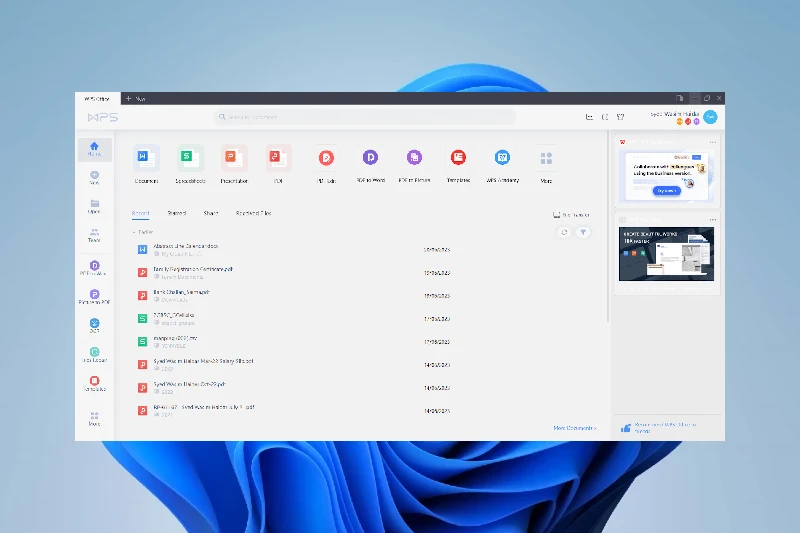Open WPS Academy
This screenshot has width=800, height=533.
click(503, 164)
